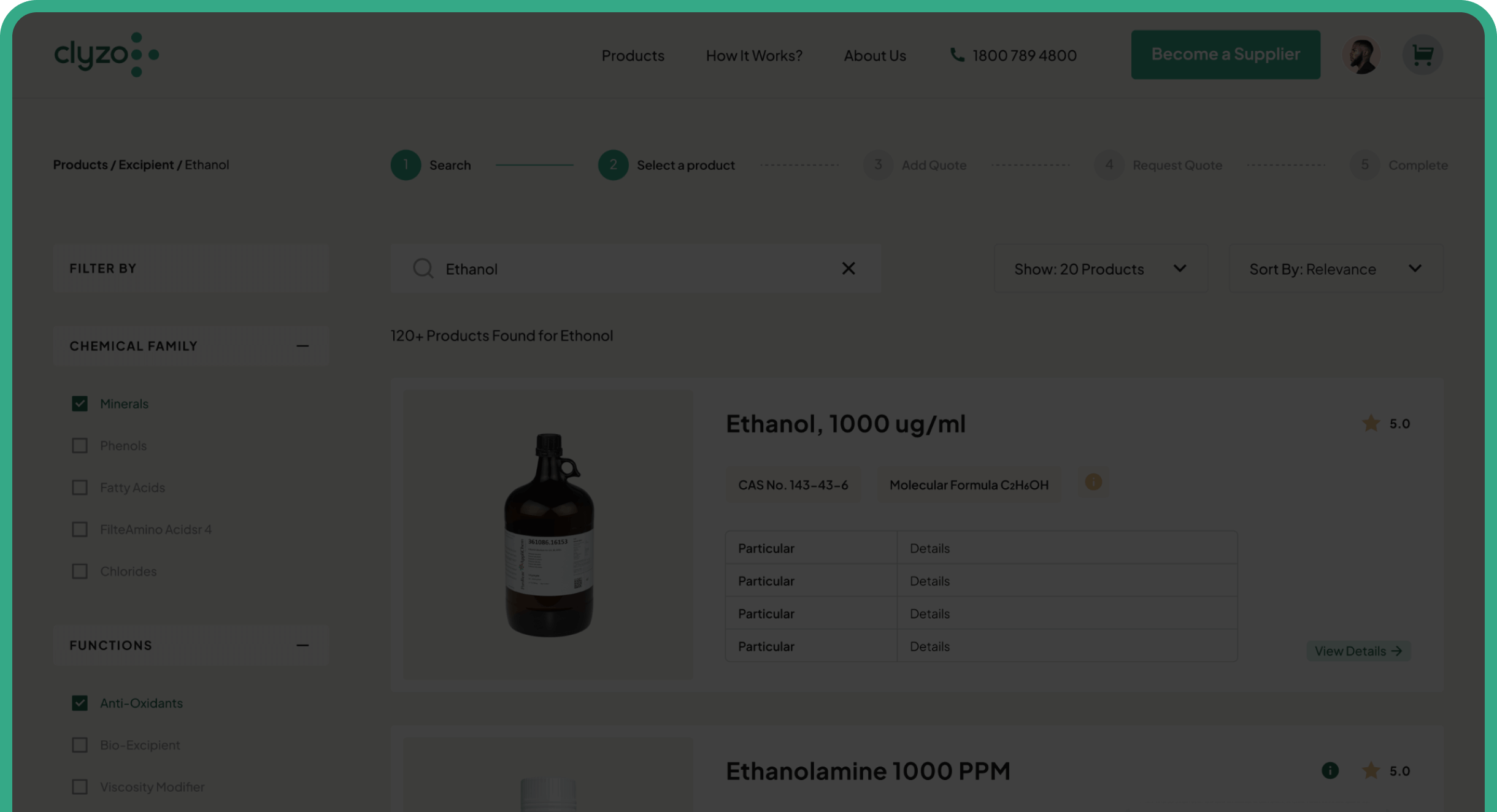Uncheck the Anti-Oxidants filter
The width and height of the screenshot is (1497, 812).
click(80, 703)
